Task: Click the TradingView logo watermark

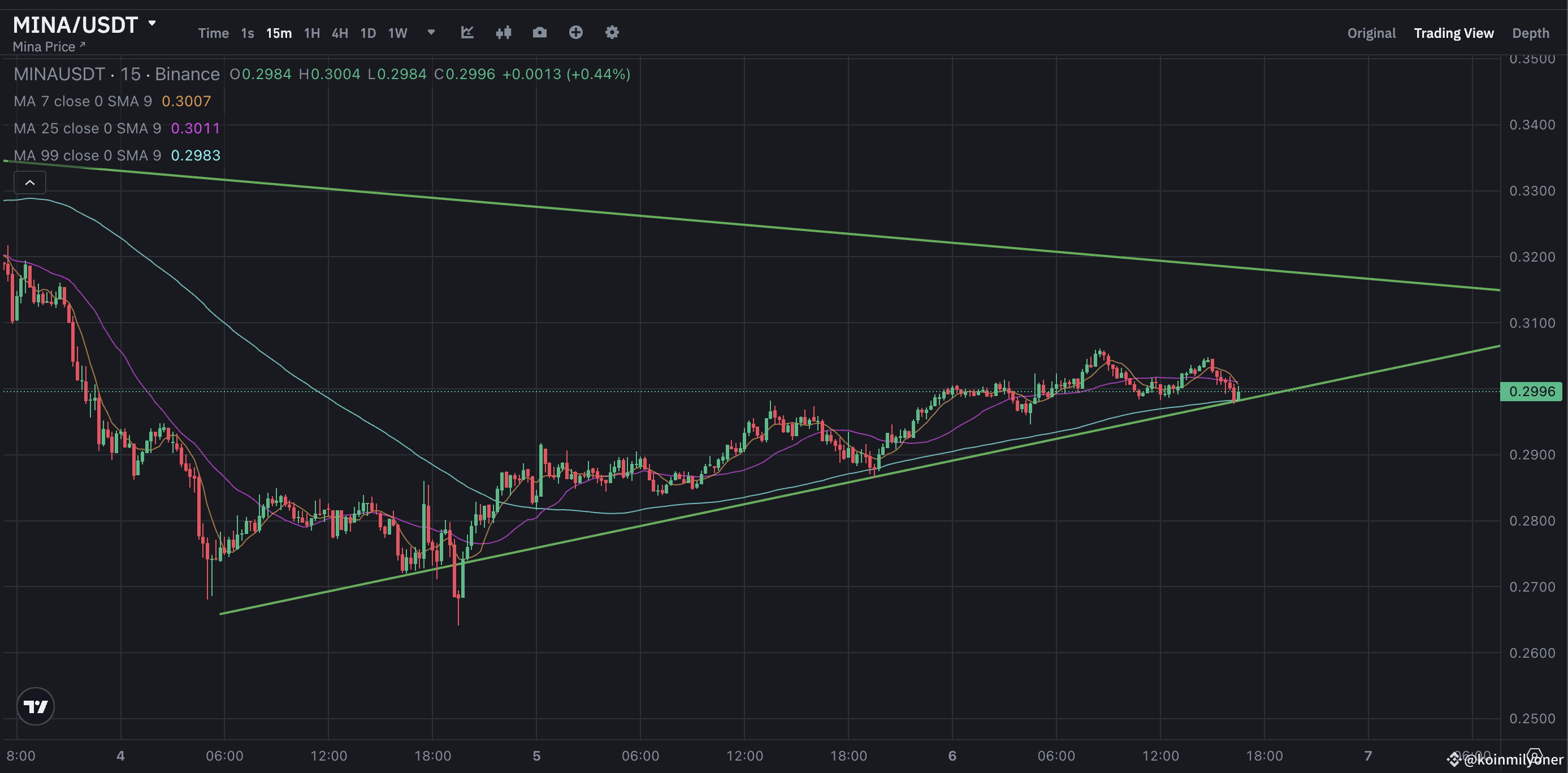Action: pyautogui.click(x=35, y=706)
